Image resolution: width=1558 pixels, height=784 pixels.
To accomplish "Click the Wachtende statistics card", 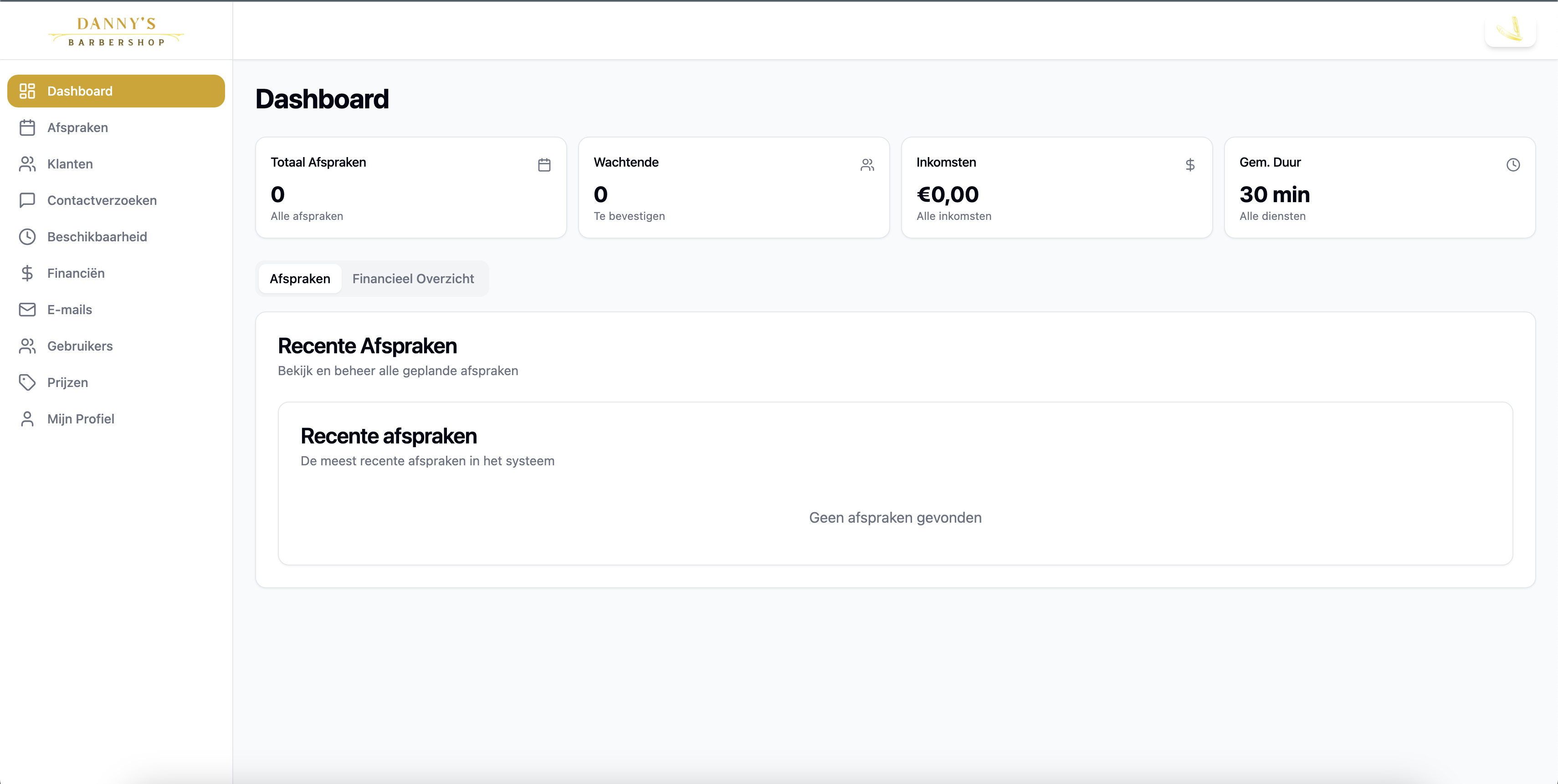I will [733, 188].
